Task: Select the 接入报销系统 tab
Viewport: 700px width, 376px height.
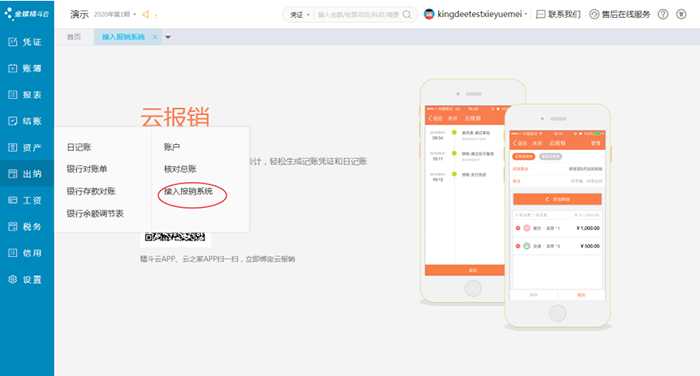Action: tap(123, 37)
